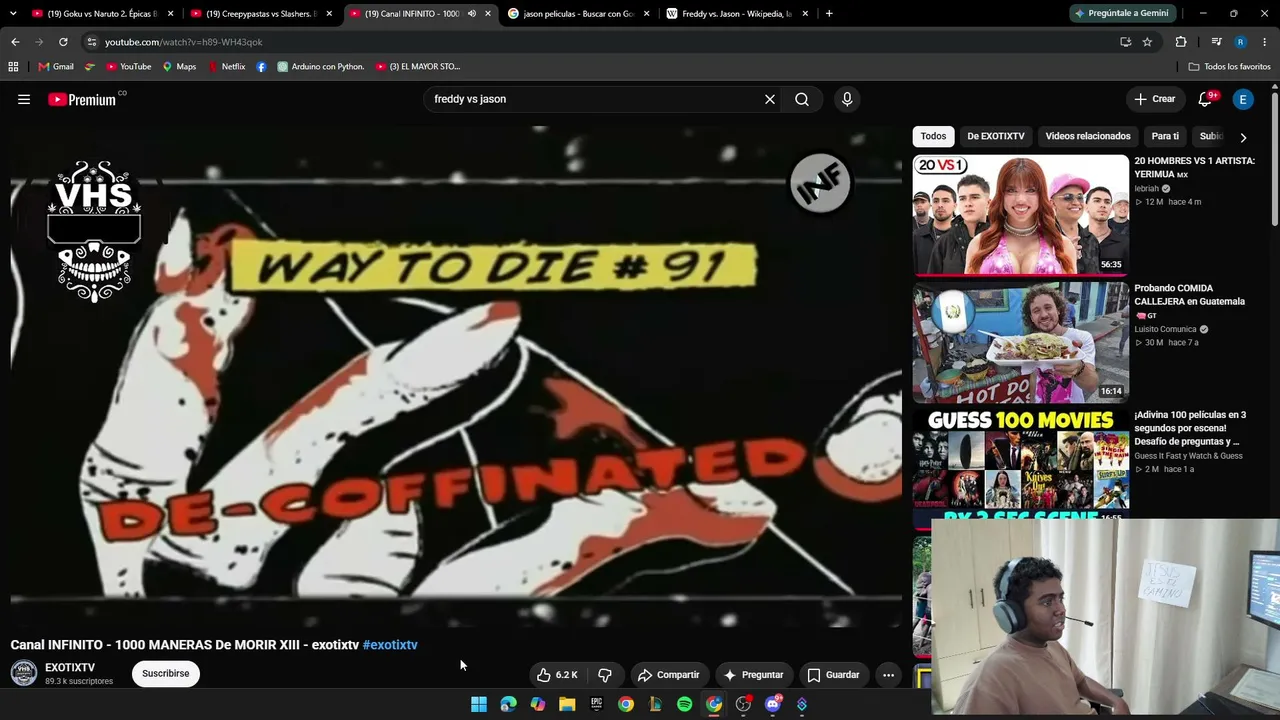Select the Videos relacionados filter chip
The width and height of the screenshot is (1280, 720).
click(x=1088, y=136)
